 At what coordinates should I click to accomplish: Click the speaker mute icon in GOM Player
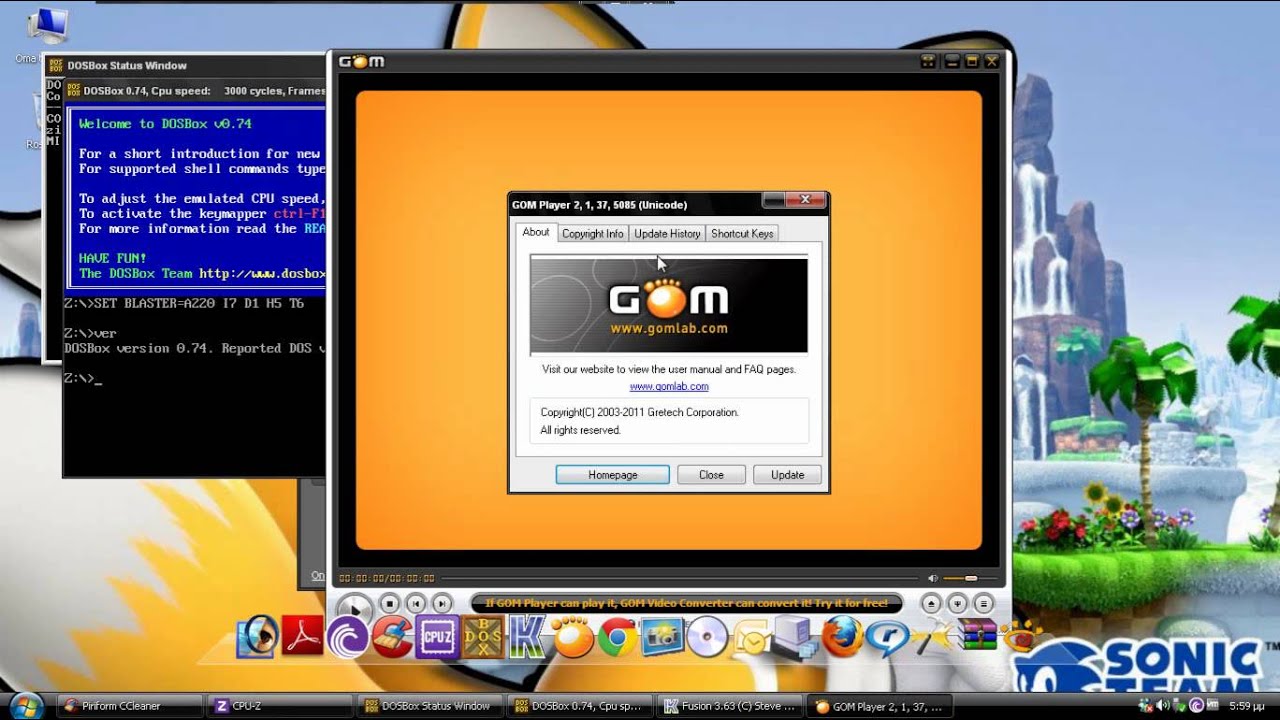(x=933, y=578)
